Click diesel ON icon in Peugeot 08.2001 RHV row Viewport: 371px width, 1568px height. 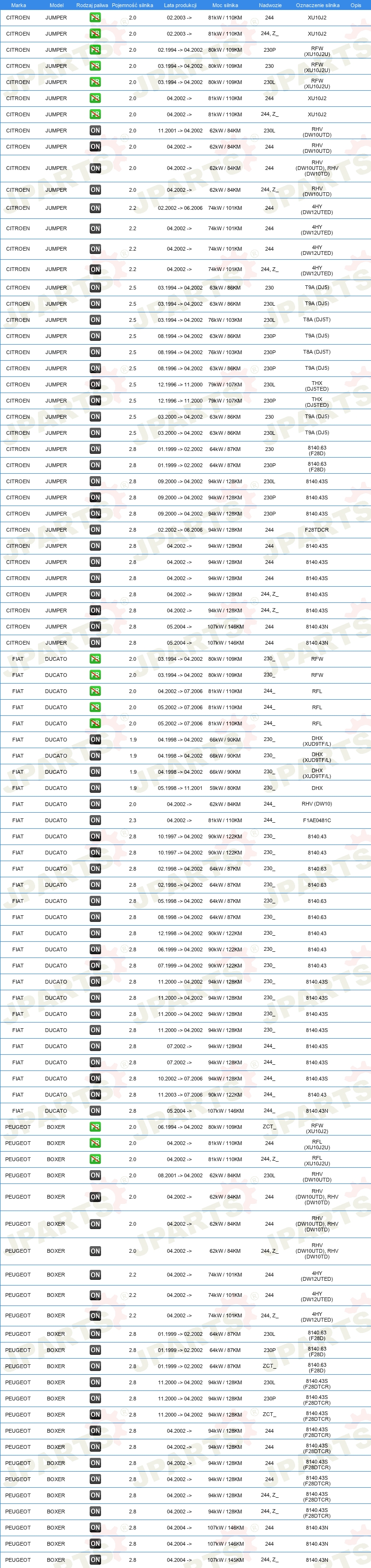[x=95, y=1175]
